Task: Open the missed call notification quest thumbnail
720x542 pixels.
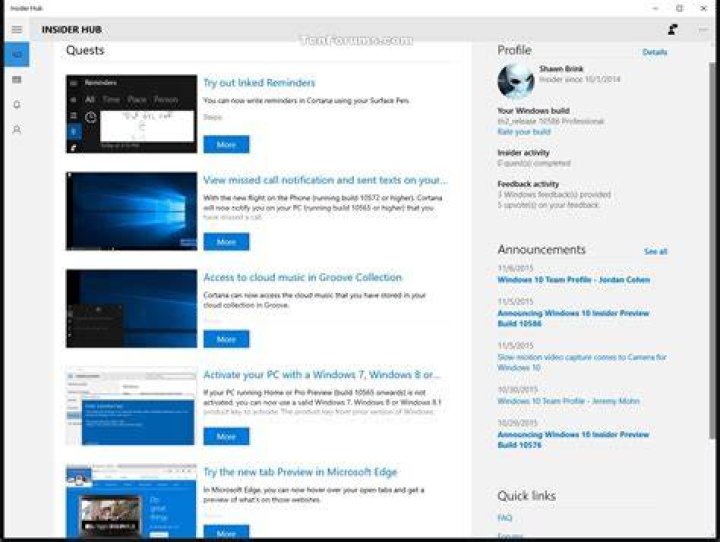Action: [131, 211]
